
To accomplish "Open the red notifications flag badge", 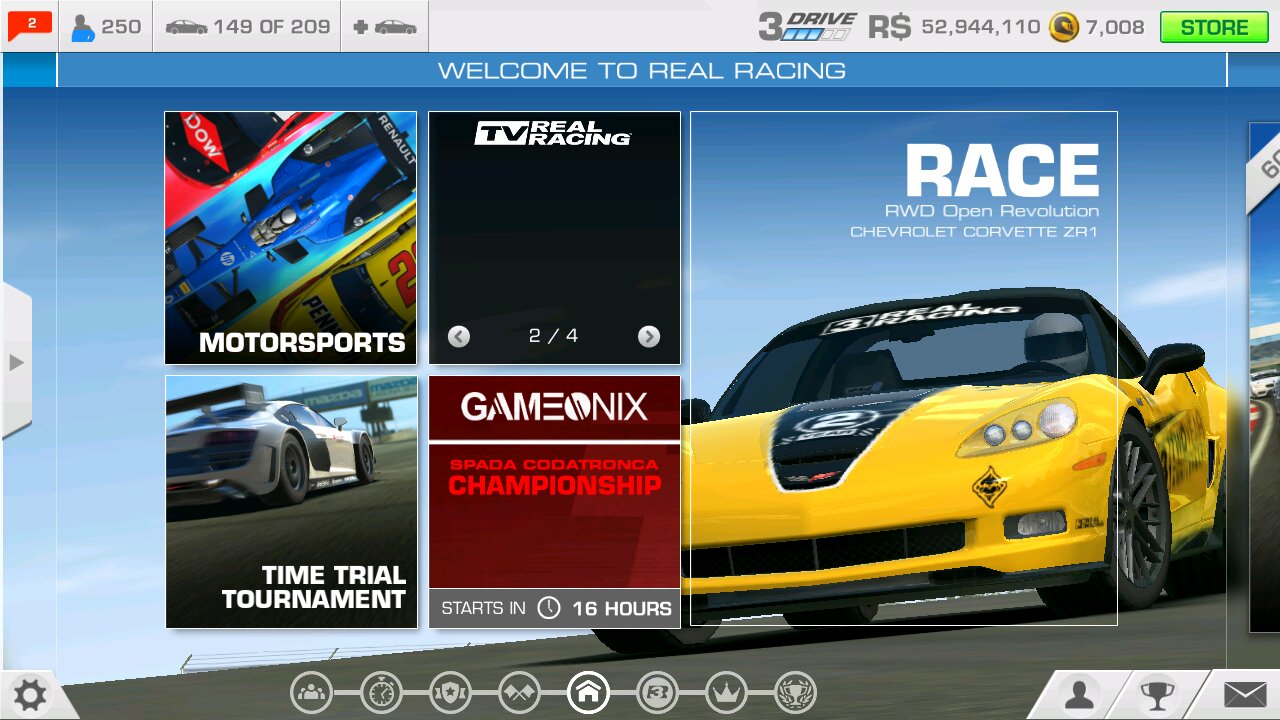I will click(29, 26).
